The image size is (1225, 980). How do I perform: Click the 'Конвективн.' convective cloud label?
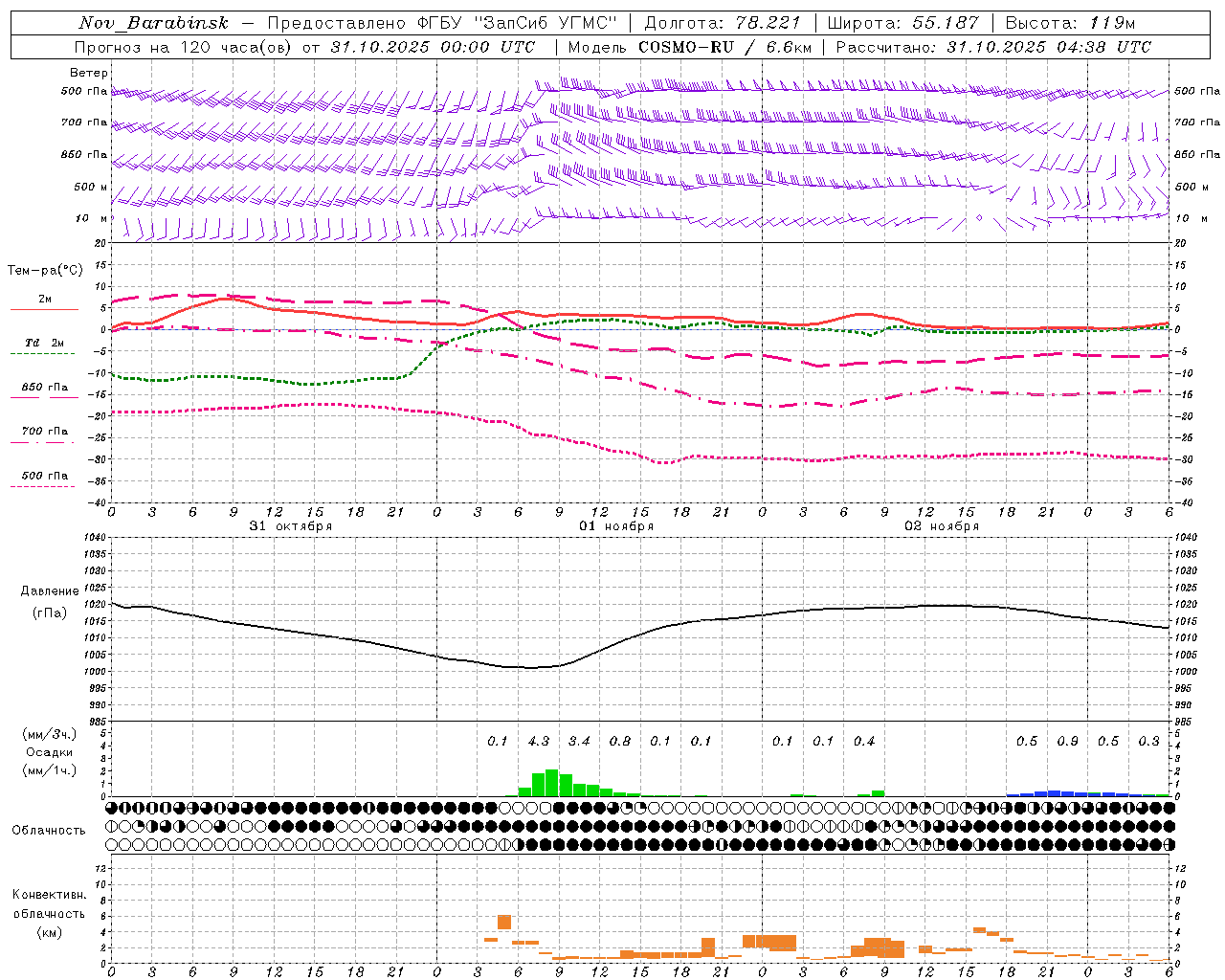tap(49, 895)
